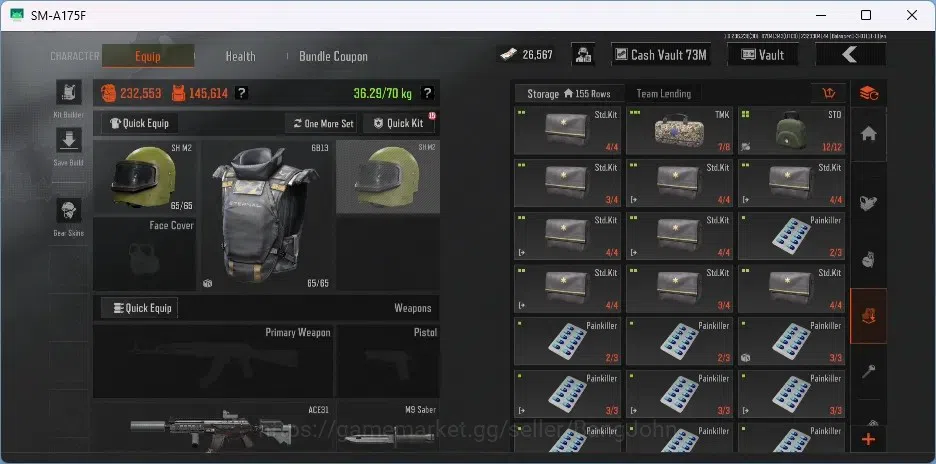The height and width of the screenshot is (464, 936).
Task: Select the key category icon in sidebar
Action: pyautogui.click(x=869, y=371)
